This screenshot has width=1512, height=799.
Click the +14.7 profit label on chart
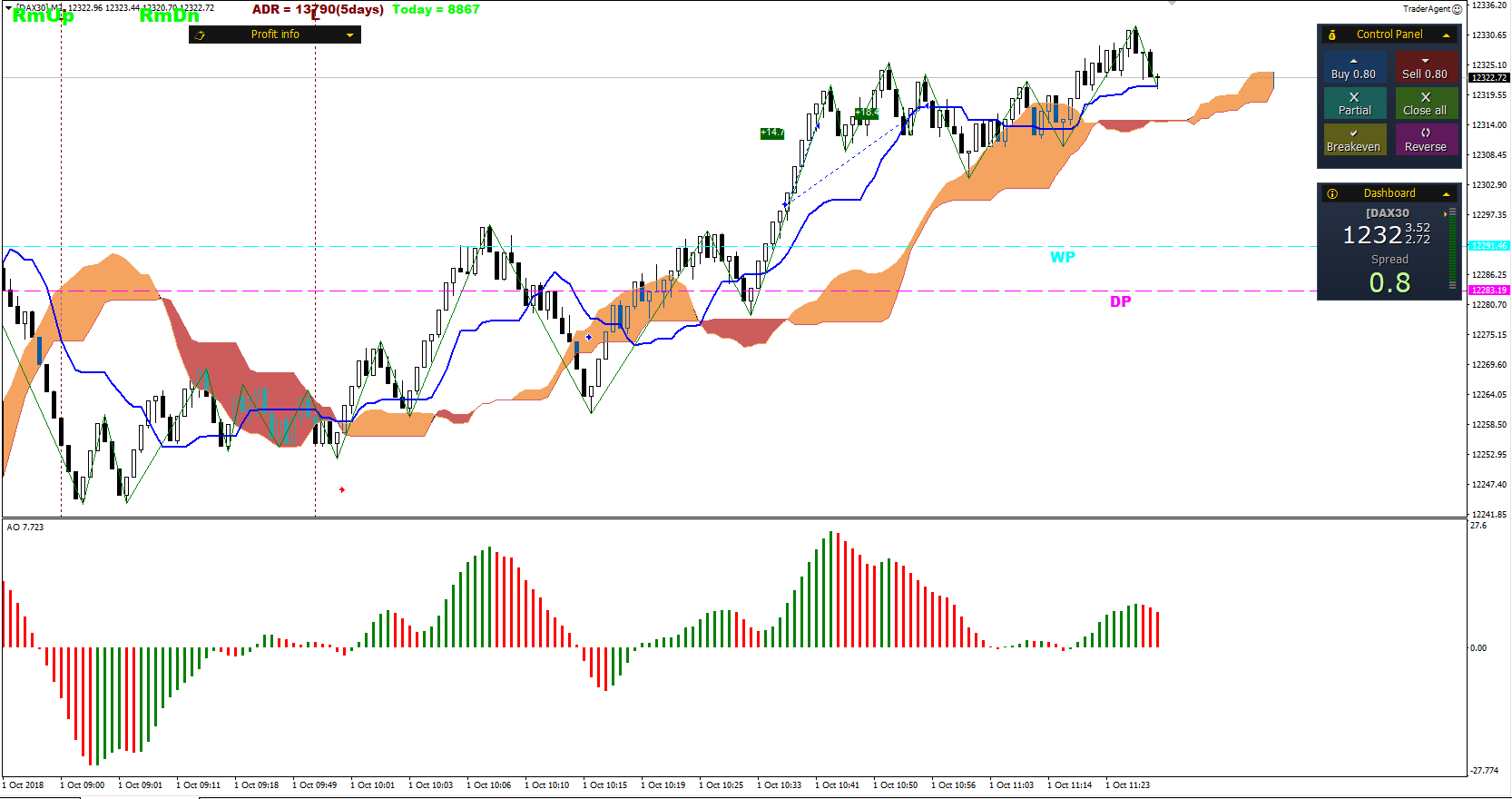point(771,133)
